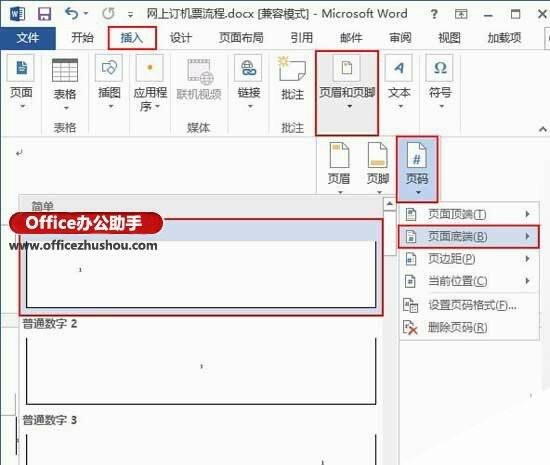Expand the 当前位置 submenu arrow

[x=527, y=281]
